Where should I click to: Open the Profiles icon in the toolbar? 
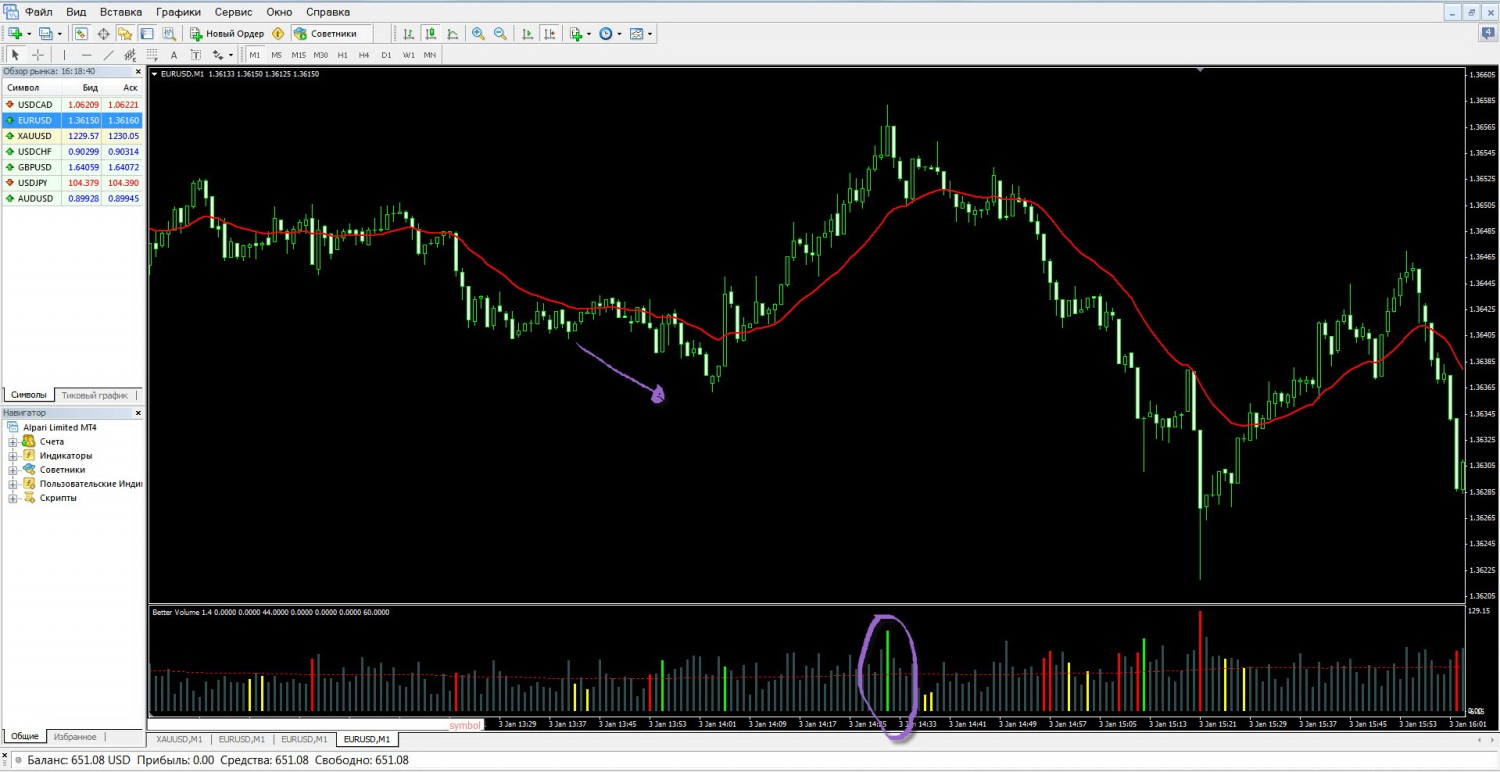pos(45,34)
